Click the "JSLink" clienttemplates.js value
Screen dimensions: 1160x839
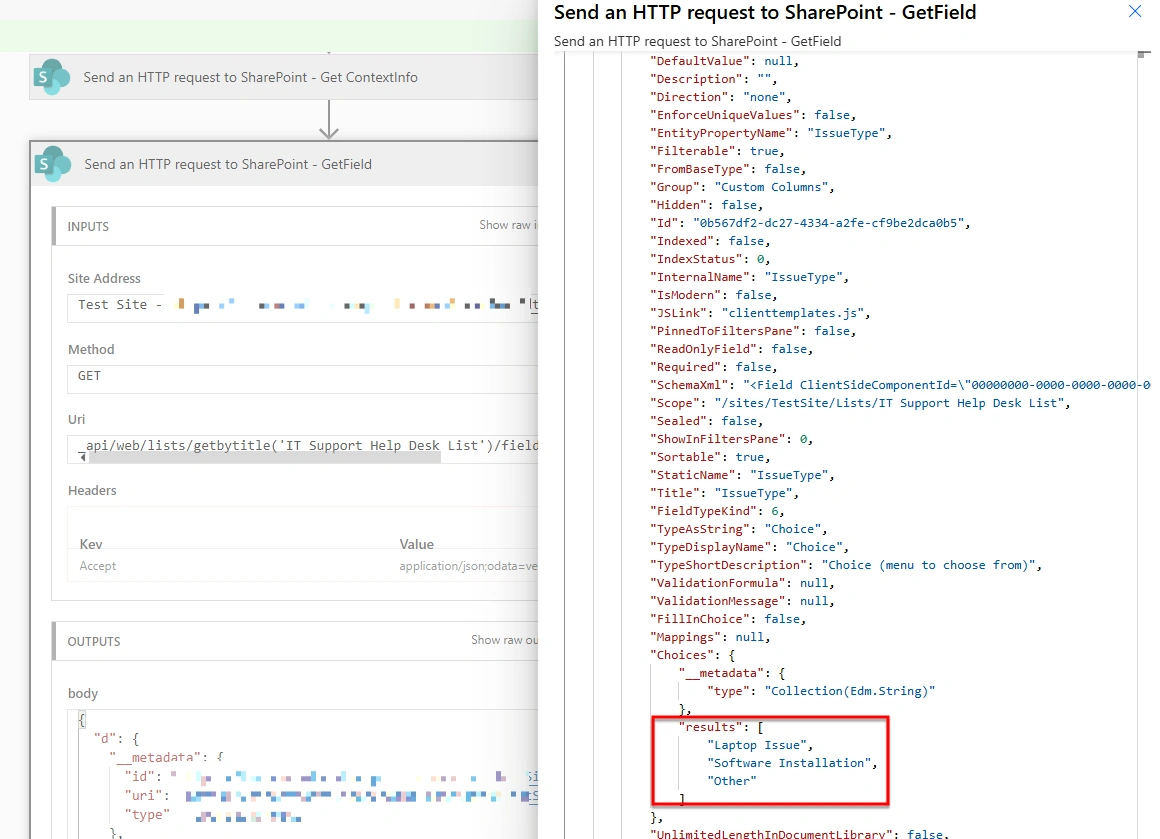pos(792,312)
